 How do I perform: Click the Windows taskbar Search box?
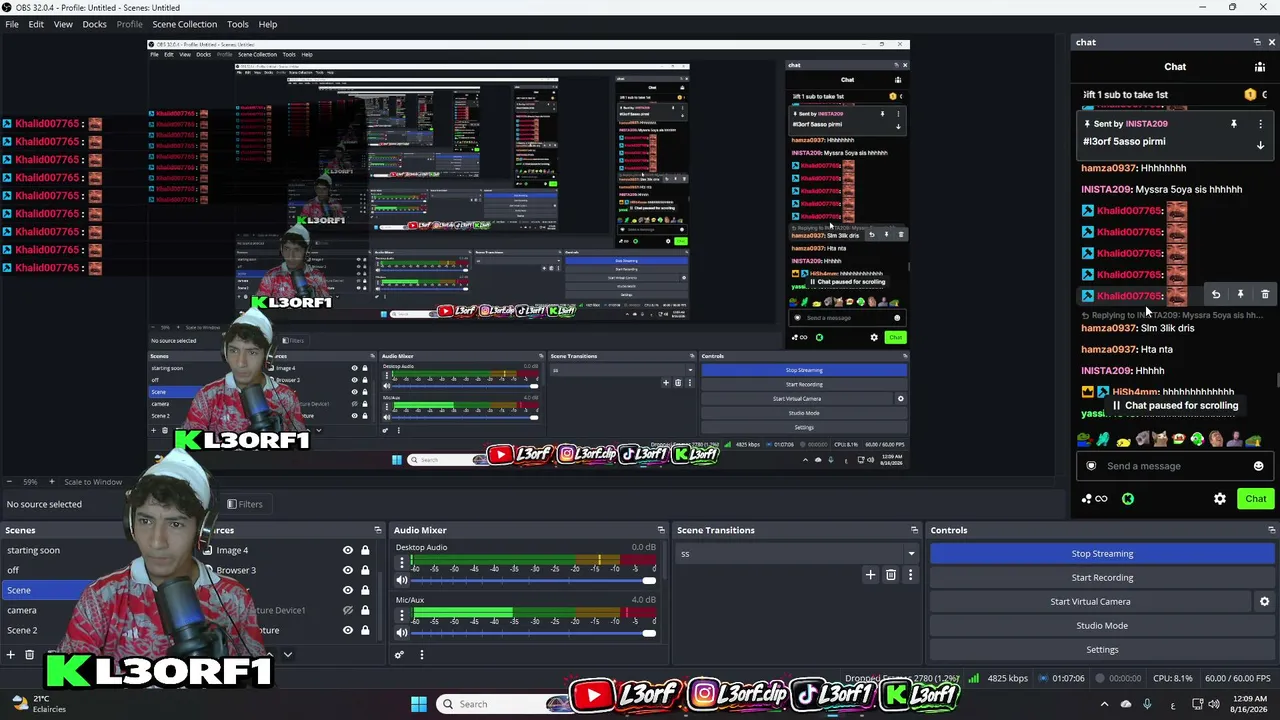505,704
